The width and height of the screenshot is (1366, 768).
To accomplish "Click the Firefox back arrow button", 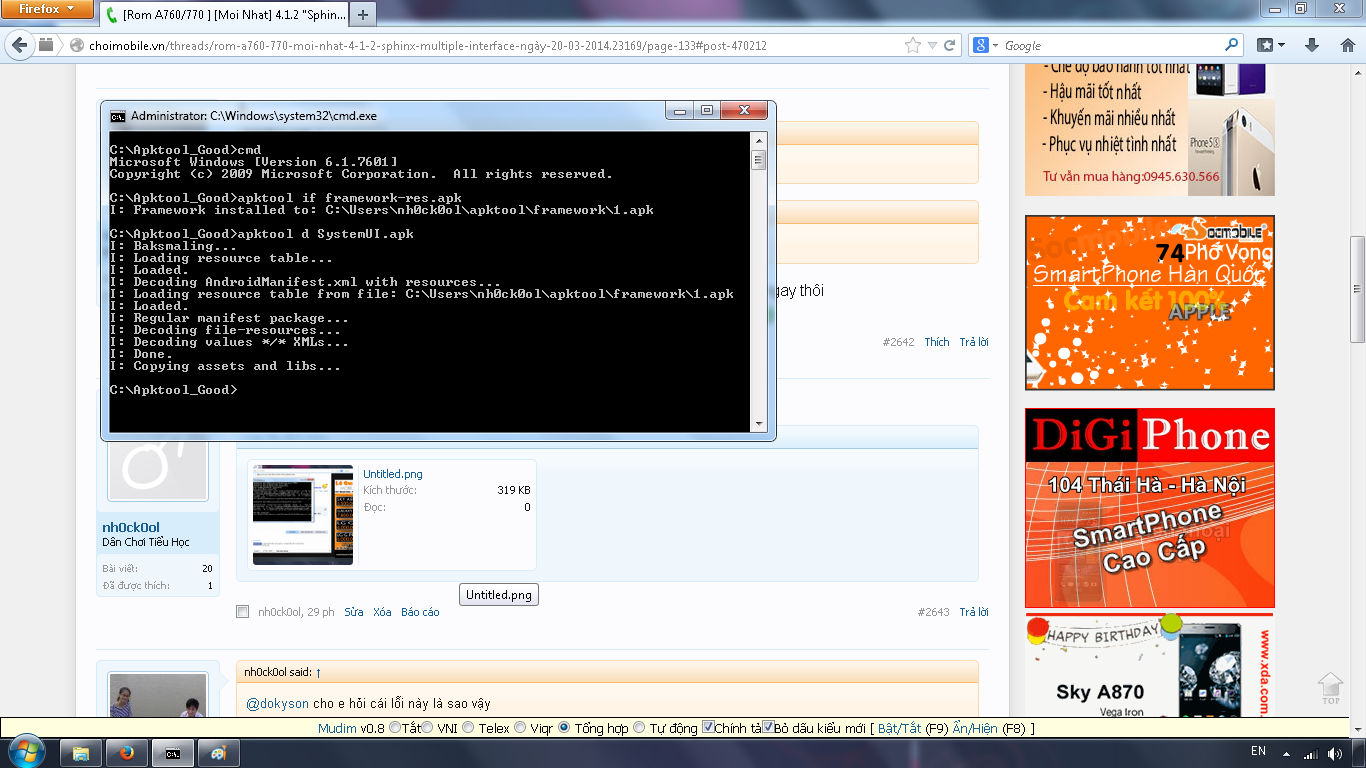I will [x=20, y=45].
